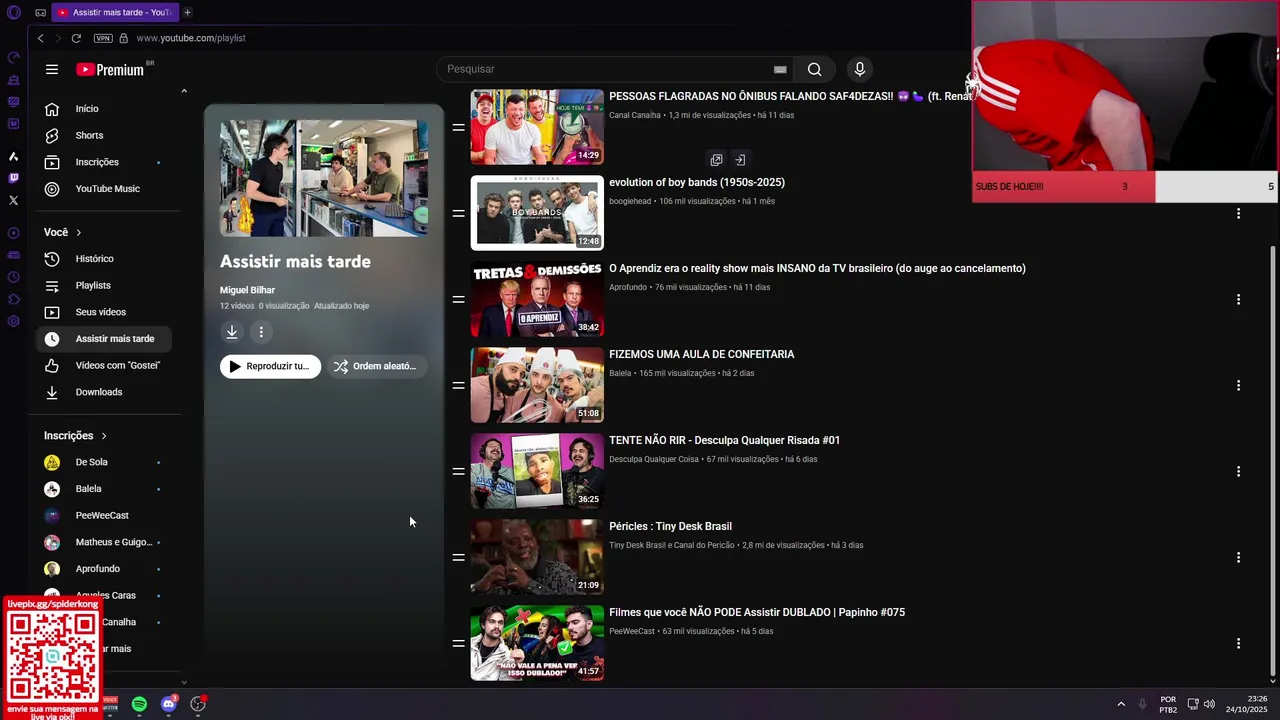Open GX Corner gamepad icon in tab bar
The width and height of the screenshot is (1280, 720).
coord(40,13)
